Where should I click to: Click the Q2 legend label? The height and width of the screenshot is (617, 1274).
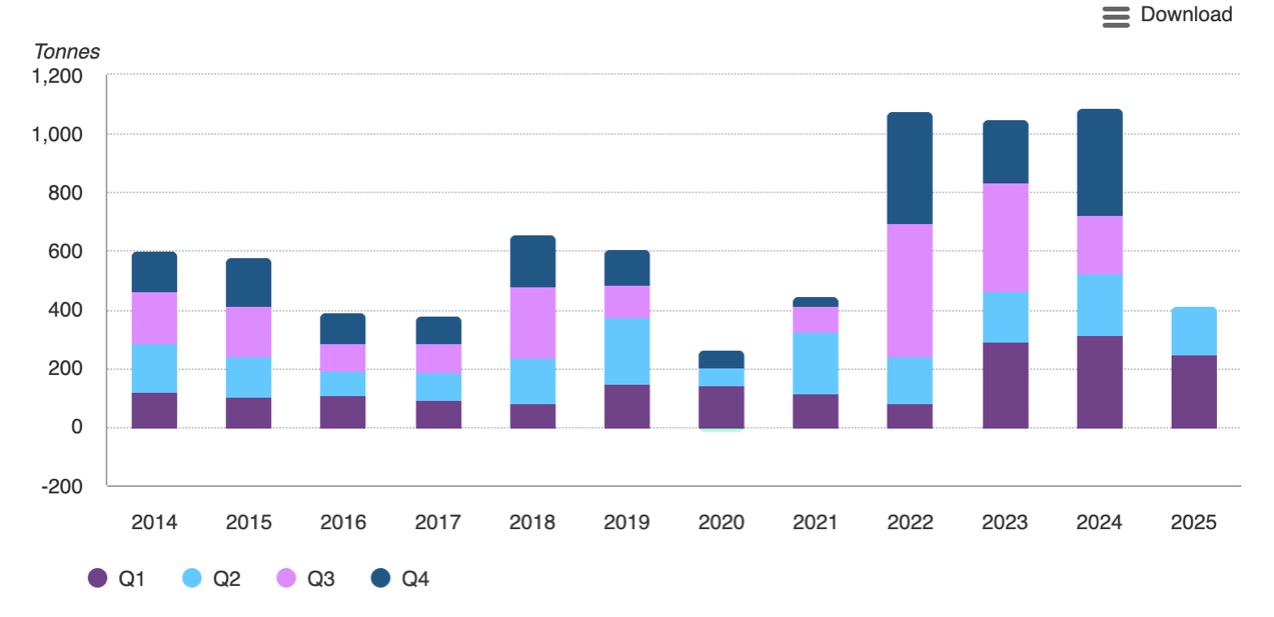pos(227,579)
